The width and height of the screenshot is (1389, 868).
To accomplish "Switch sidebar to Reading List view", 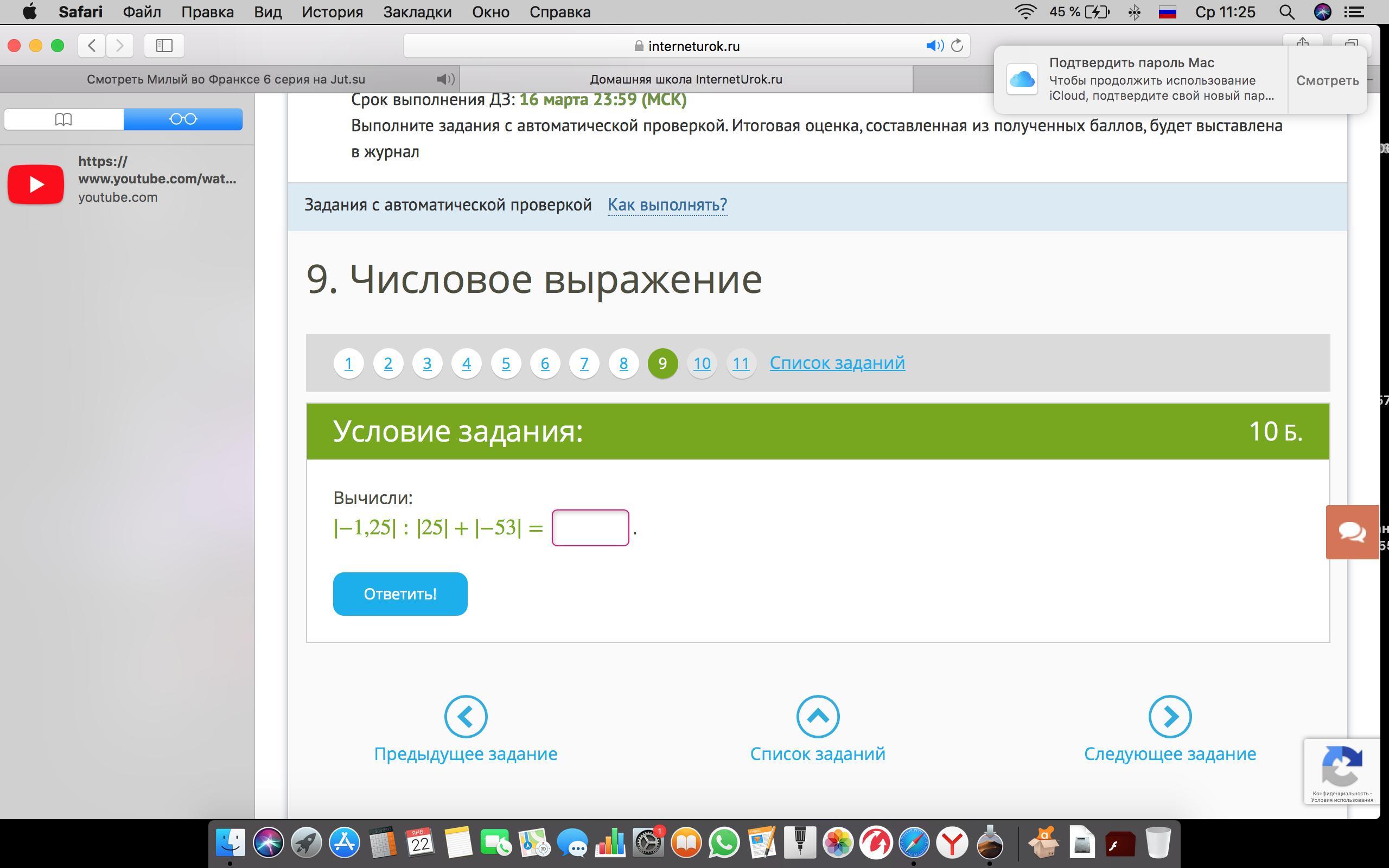I will 183,119.
